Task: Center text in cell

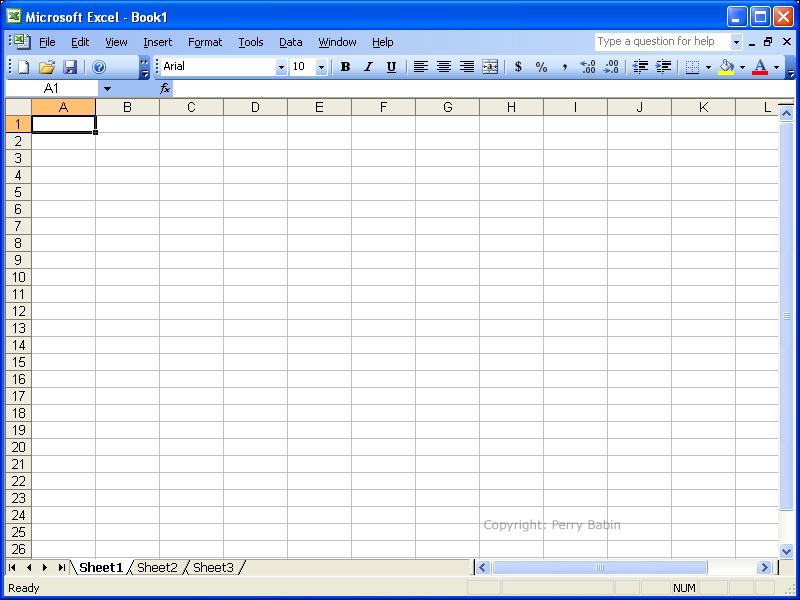Action: 444,67
